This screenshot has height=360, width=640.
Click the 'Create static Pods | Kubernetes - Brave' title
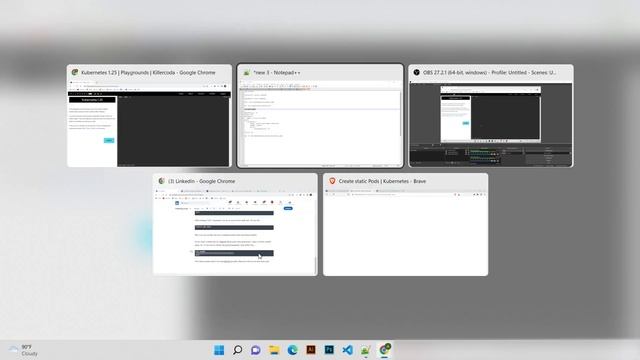click(382, 181)
